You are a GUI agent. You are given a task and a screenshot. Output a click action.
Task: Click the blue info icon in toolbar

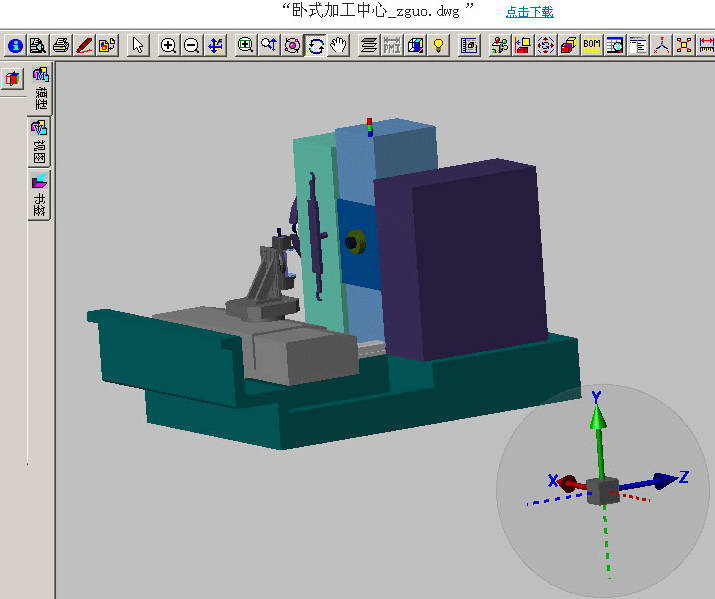(14, 45)
